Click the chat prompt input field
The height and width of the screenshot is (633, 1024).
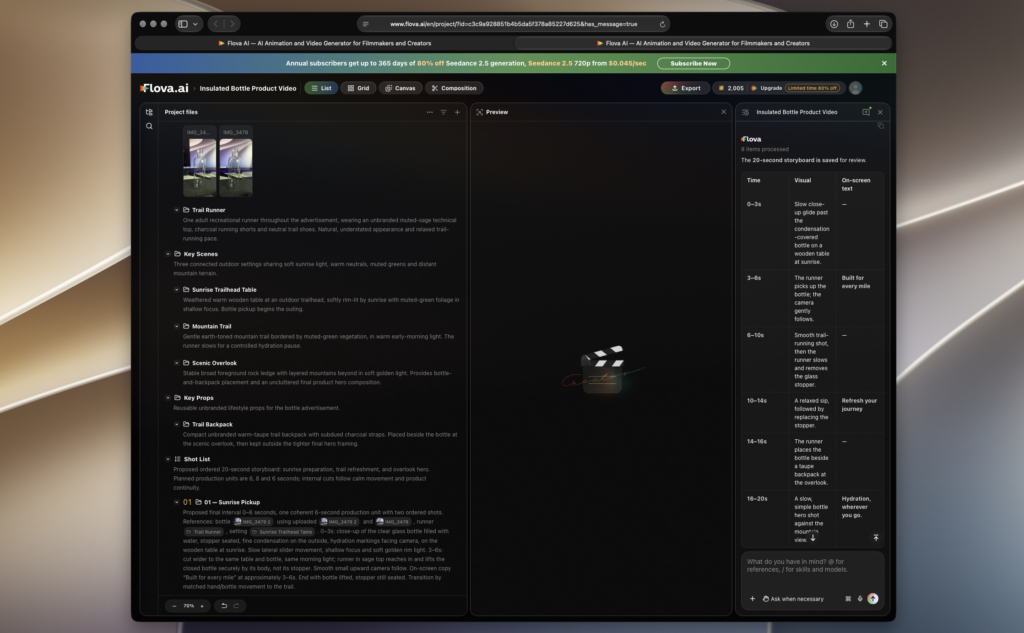[812, 566]
